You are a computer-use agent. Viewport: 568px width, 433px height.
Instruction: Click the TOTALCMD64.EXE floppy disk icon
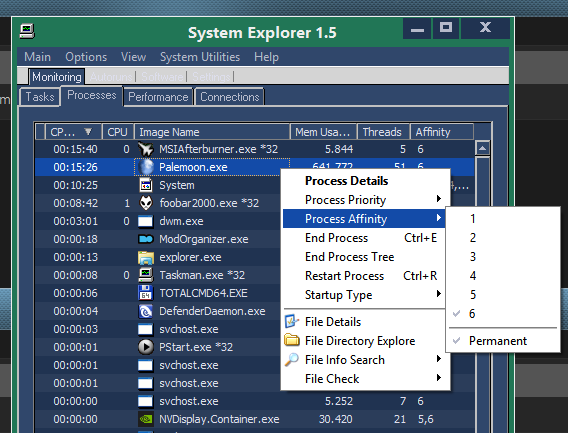click(x=146, y=293)
